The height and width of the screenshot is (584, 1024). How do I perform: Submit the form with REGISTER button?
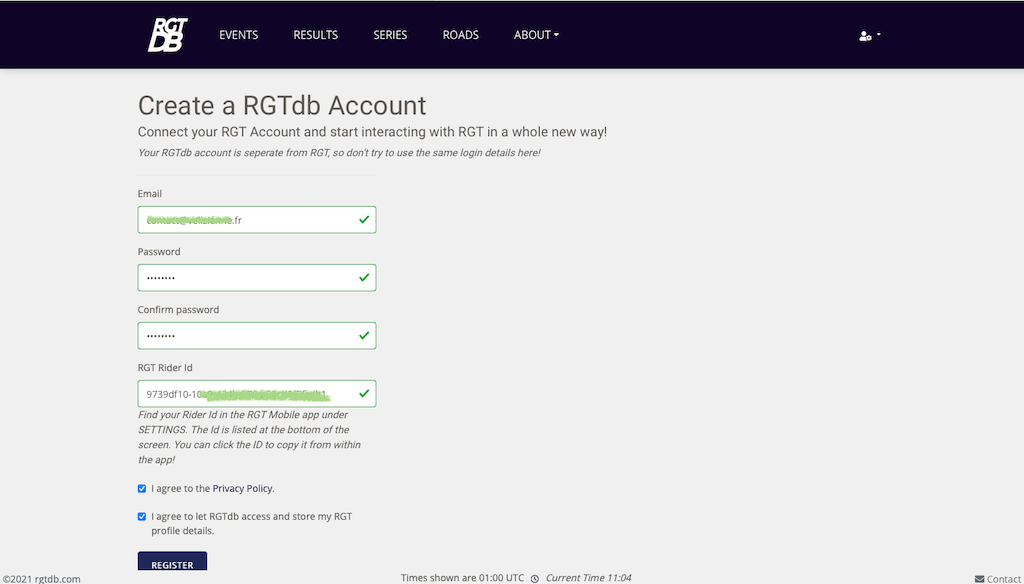[x=172, y=562]
